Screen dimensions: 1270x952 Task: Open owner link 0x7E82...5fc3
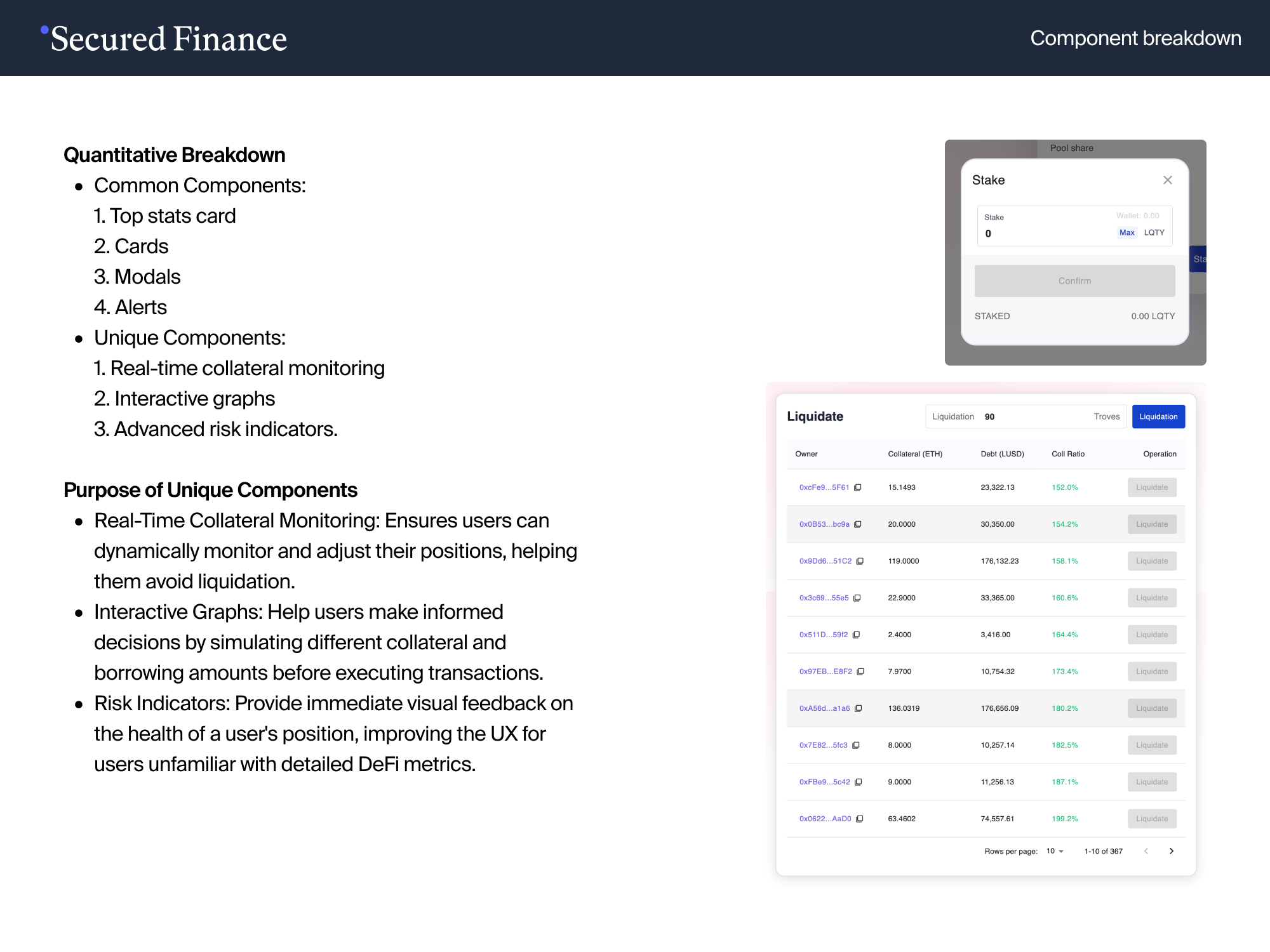[824, 745]
